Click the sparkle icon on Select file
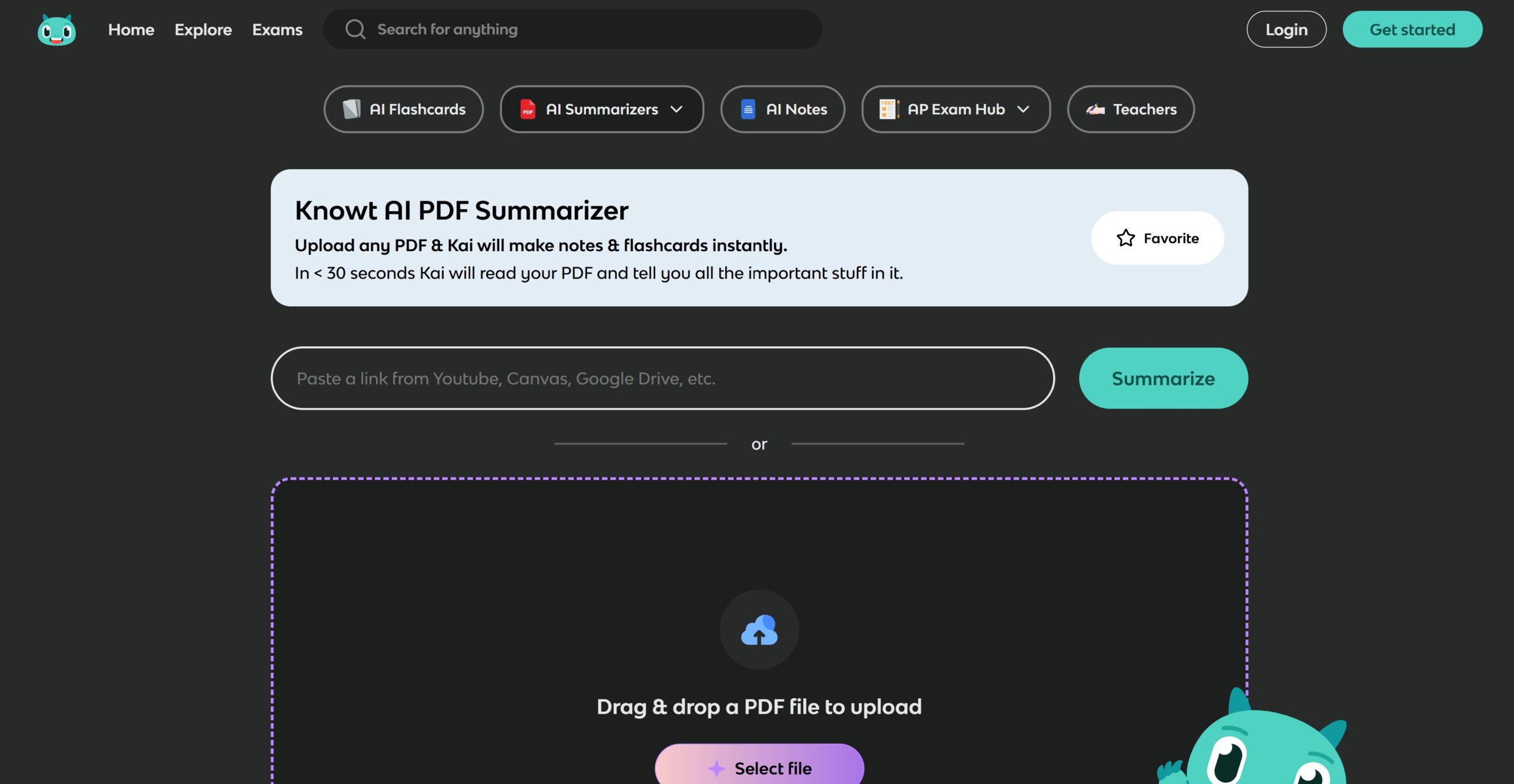The height and width of the screenshot is (784, 1514). pyautogui.click(x=717, y=768)
